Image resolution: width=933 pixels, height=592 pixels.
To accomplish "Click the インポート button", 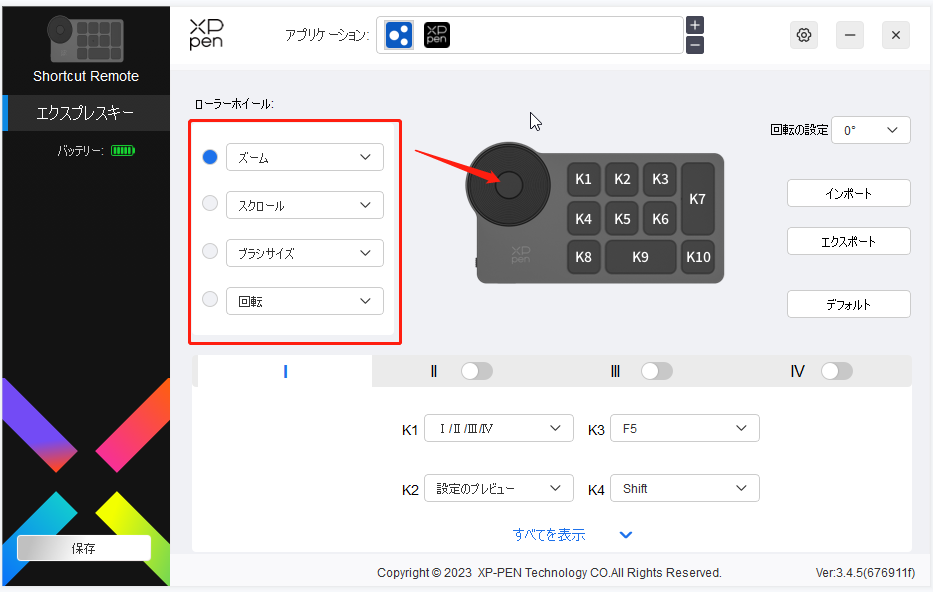I will tap(848, 193).
